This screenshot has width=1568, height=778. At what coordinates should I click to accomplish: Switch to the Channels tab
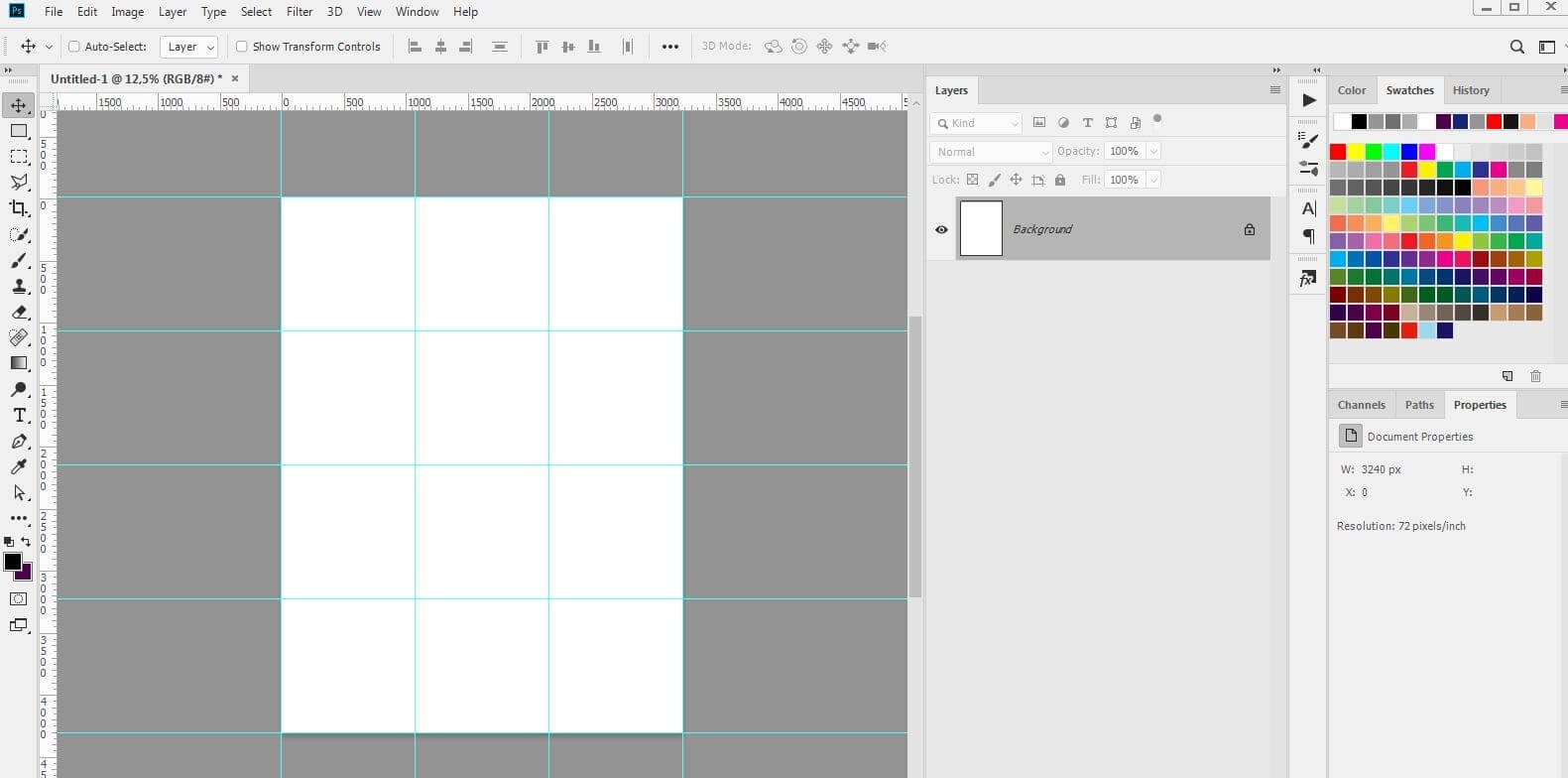click(1361, 405)
